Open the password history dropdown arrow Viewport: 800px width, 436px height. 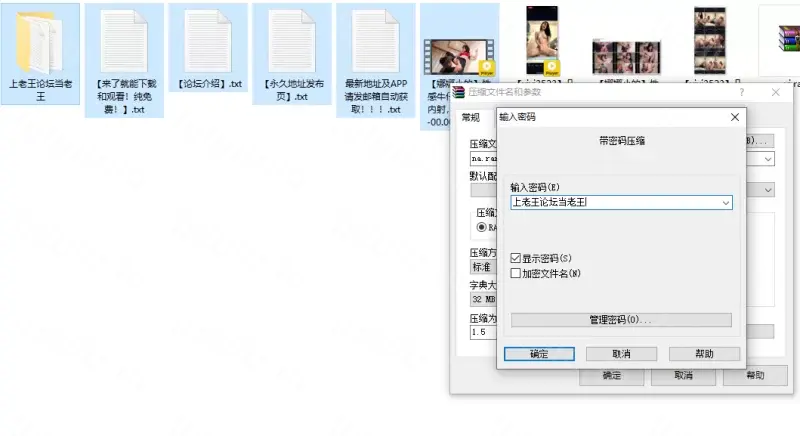coord(726,203)
